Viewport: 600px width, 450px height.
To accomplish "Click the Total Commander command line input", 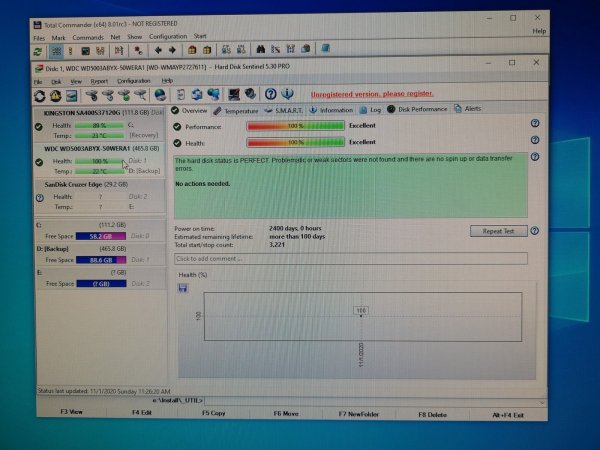I will (x=374, y=401).
